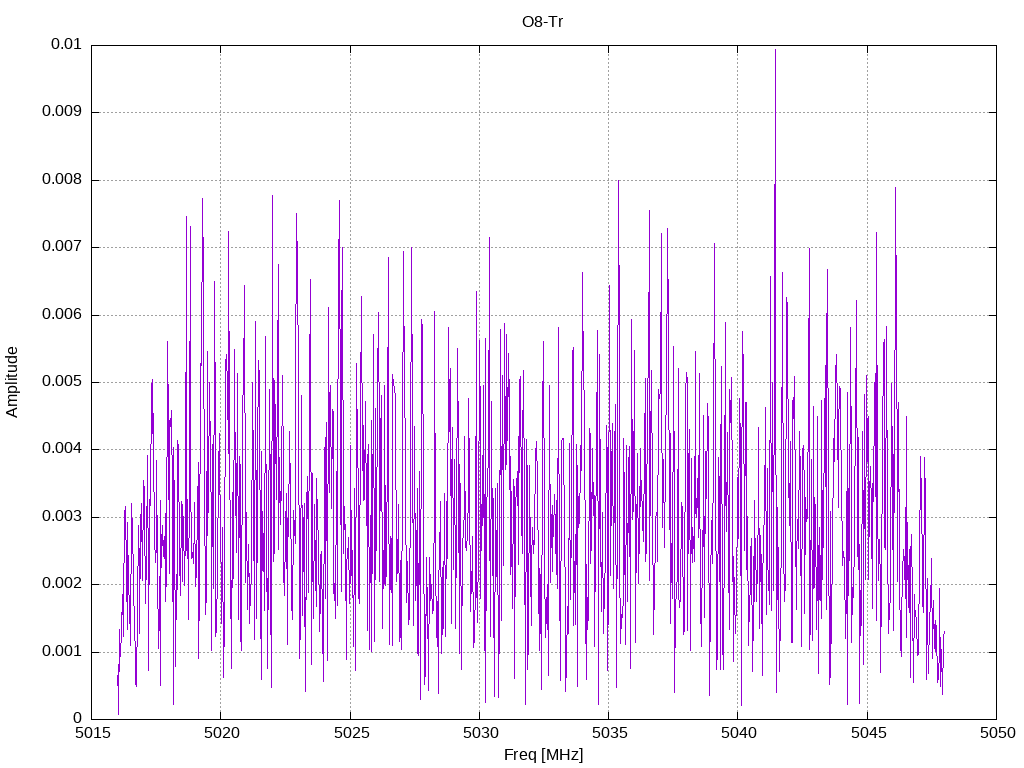The width and height of the screenshot is (1024, 768).
Task: Click the 5050 x-axis tick label
Action: pos(998,733)
